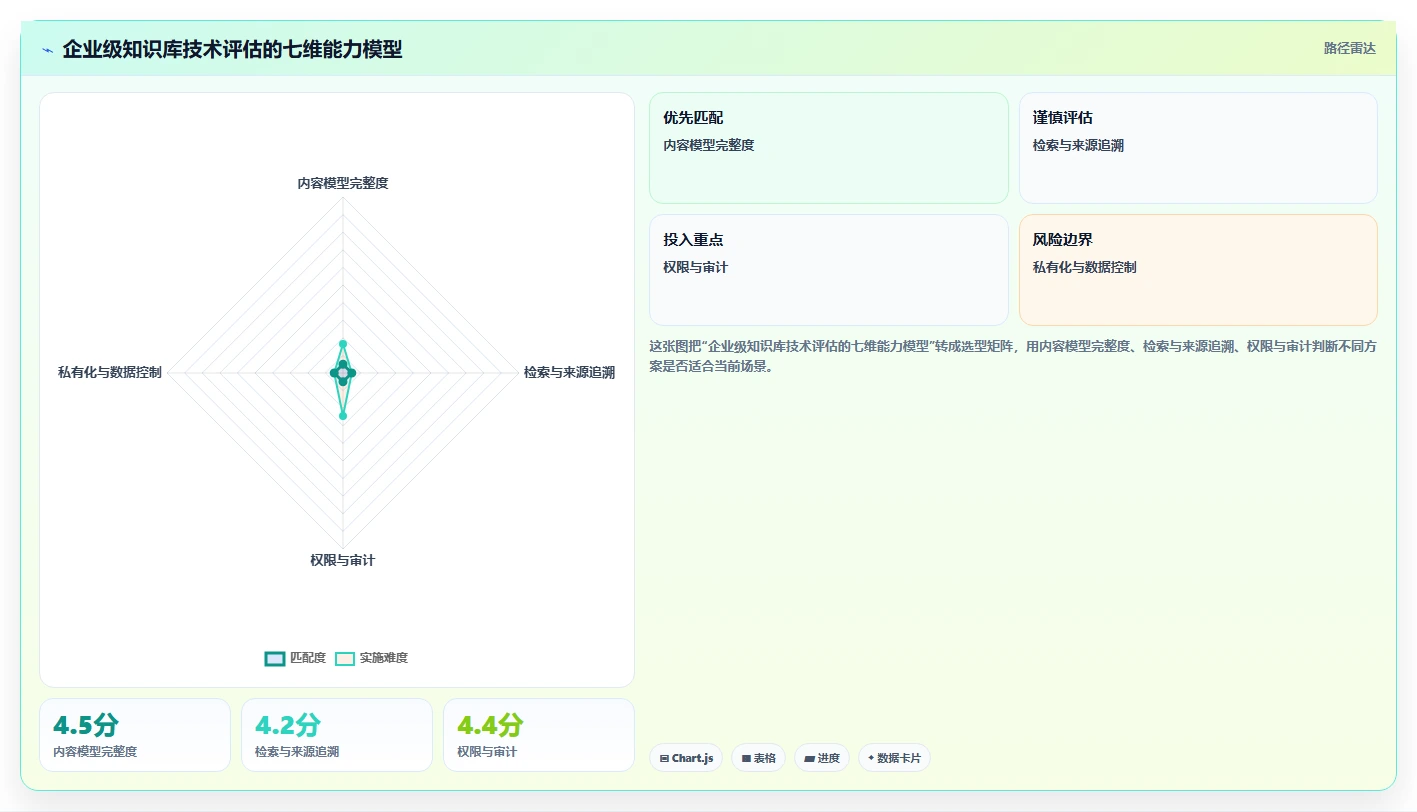1417x812 pixels.
Task: Click the header icon beside the title
Action: click(47, 50)
